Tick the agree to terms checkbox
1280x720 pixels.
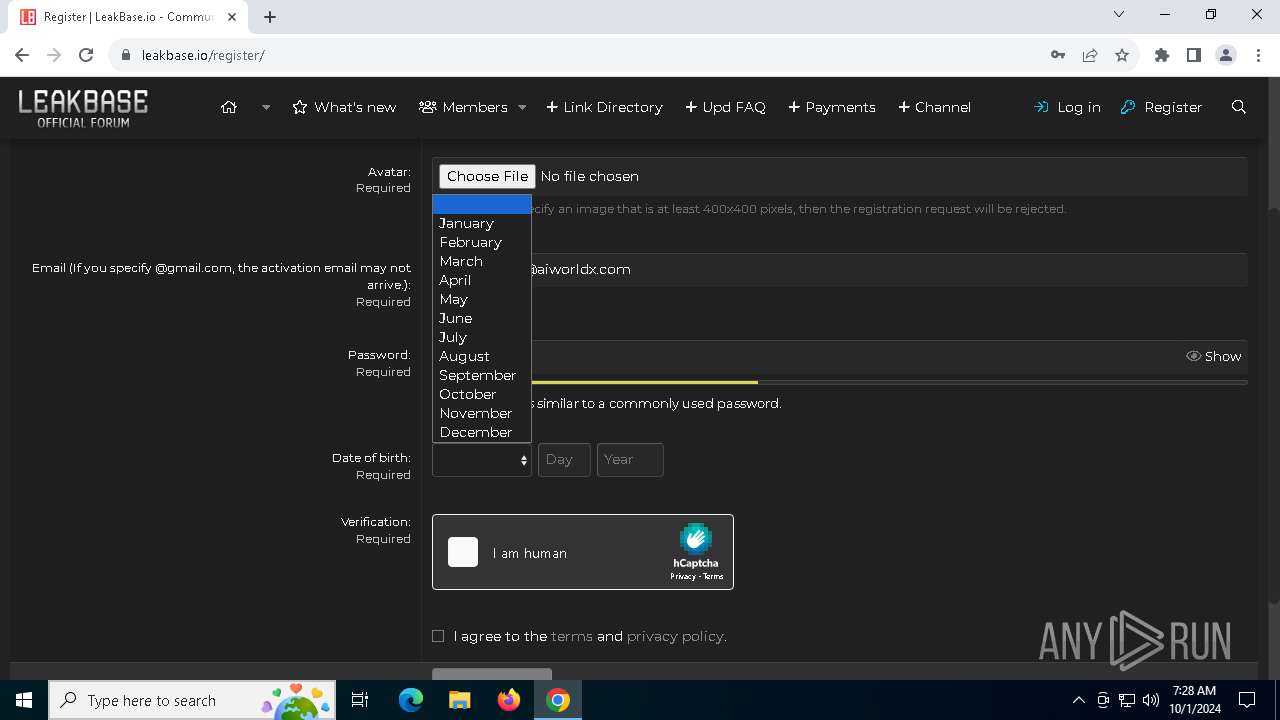point(438,636)
